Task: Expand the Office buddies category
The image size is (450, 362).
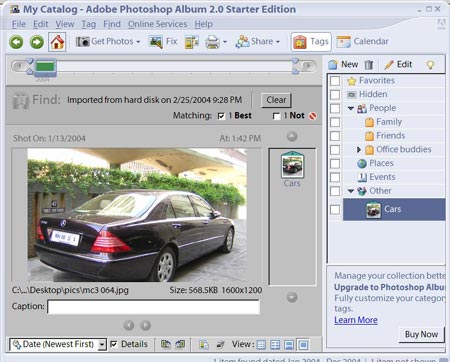Action: point(359,150)
